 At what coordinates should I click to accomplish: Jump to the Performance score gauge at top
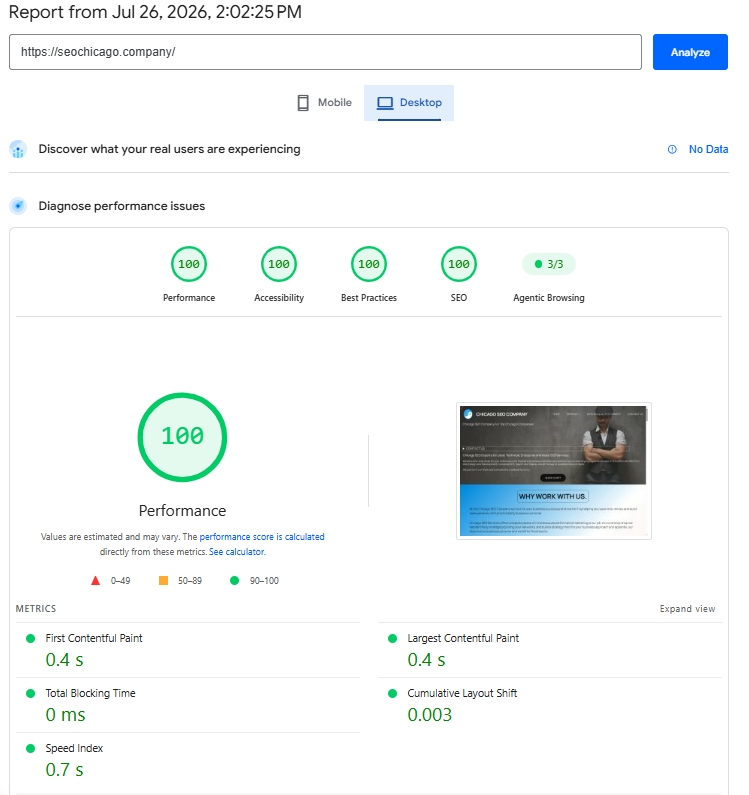tap(189, 264)
